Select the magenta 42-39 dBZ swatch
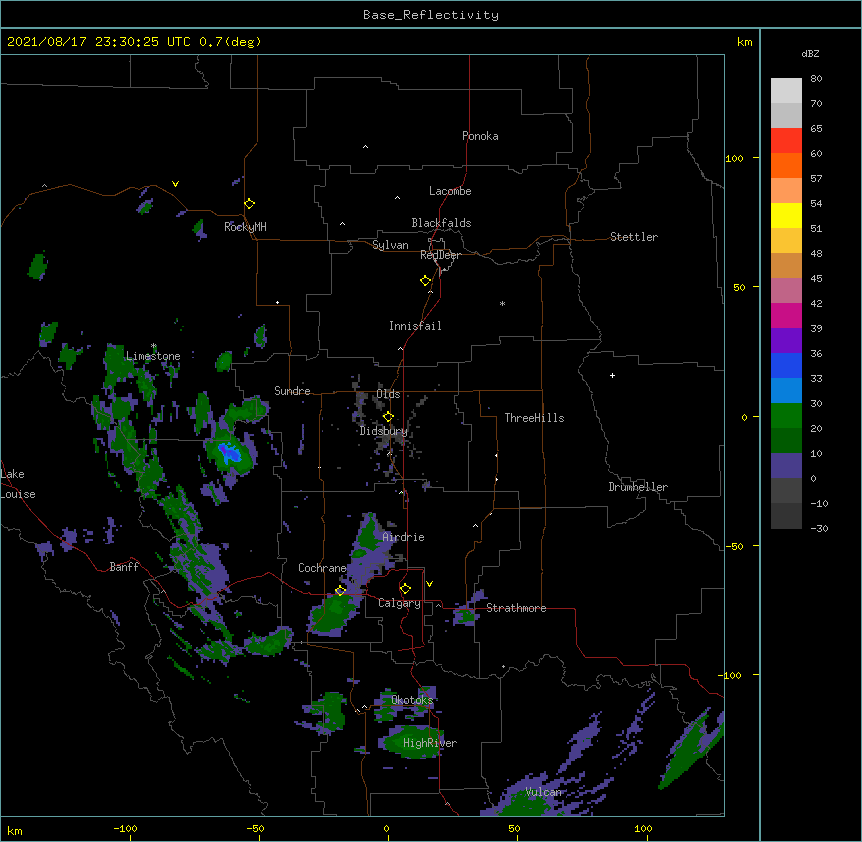862x842 pixels. tap(786, 316)
